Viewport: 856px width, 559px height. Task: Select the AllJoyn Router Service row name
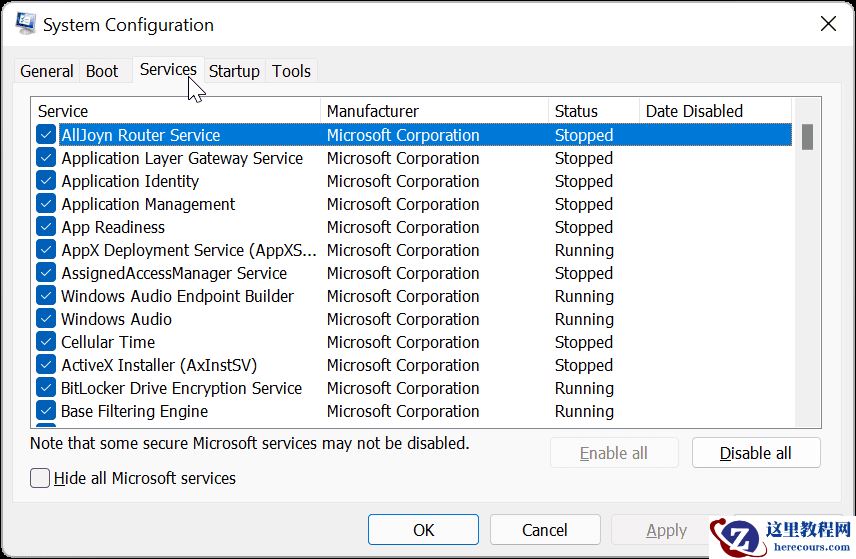[141, 135]
